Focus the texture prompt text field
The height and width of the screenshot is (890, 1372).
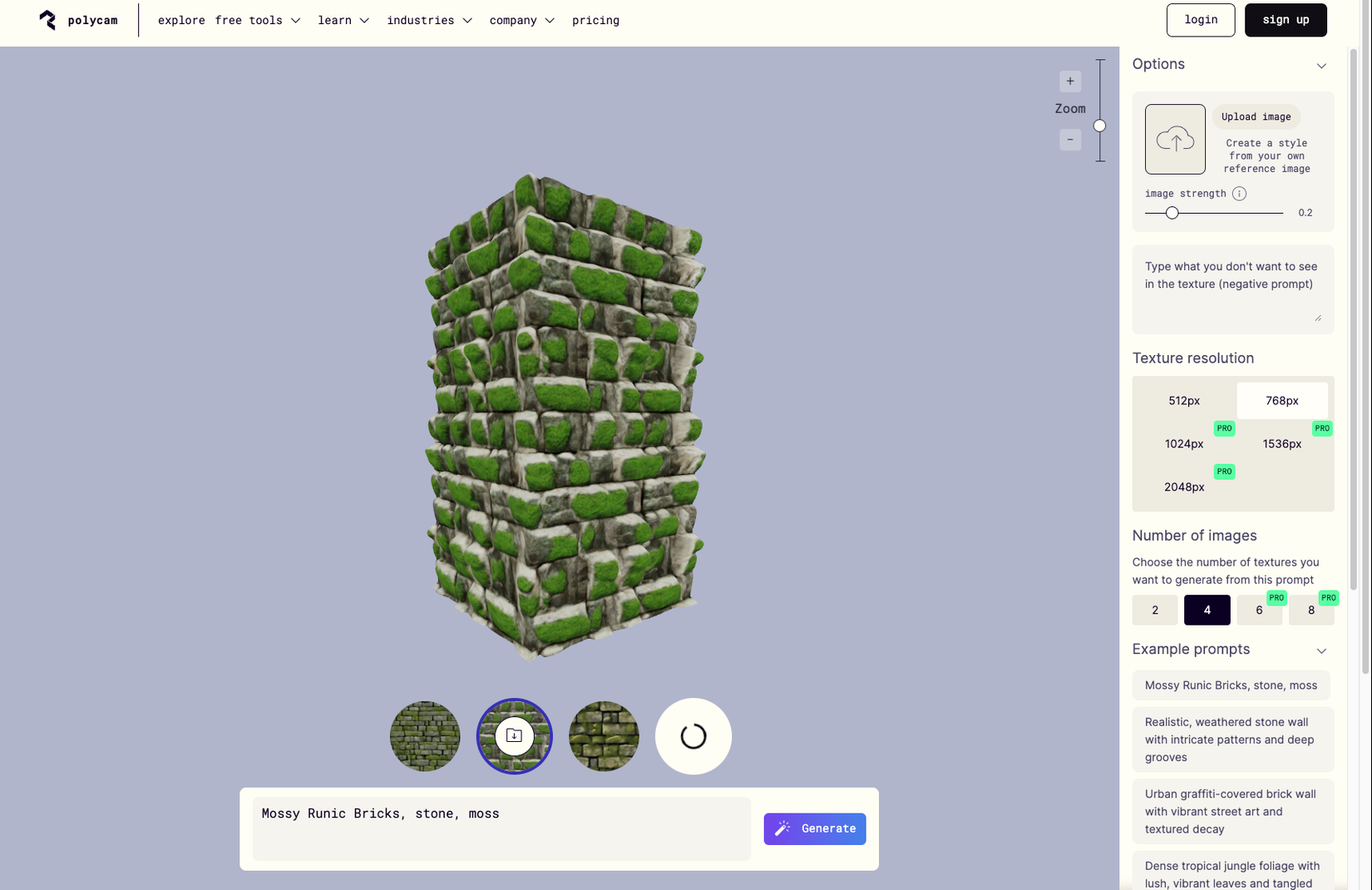(501, 828)
